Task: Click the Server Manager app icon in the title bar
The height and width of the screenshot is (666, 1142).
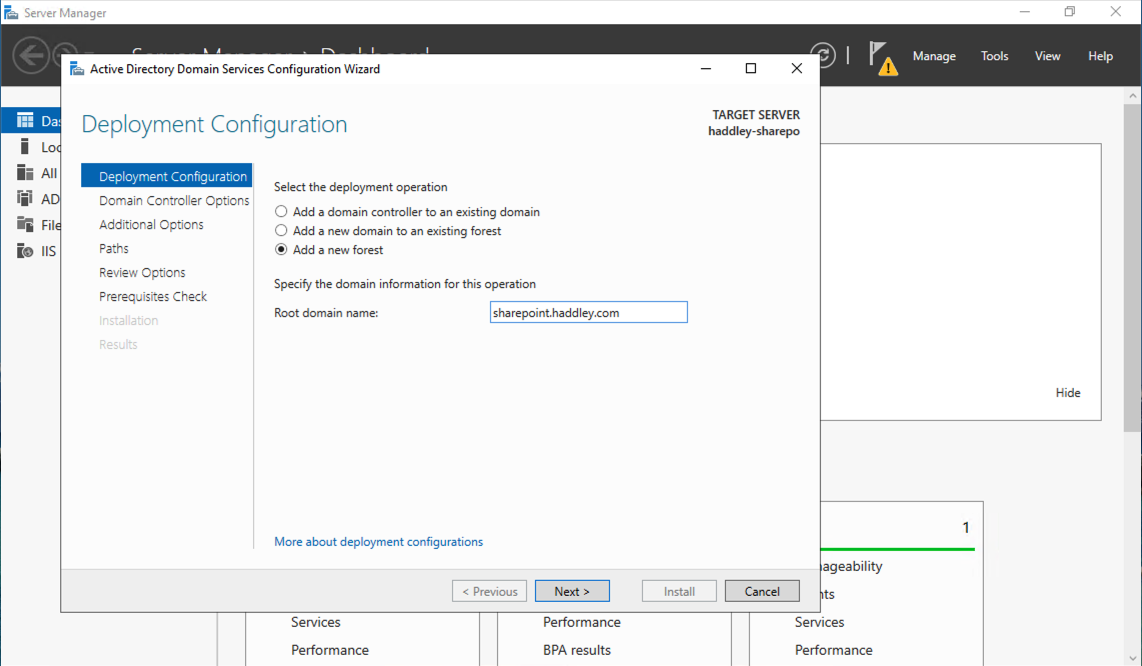Action: (x=11, y=12)
